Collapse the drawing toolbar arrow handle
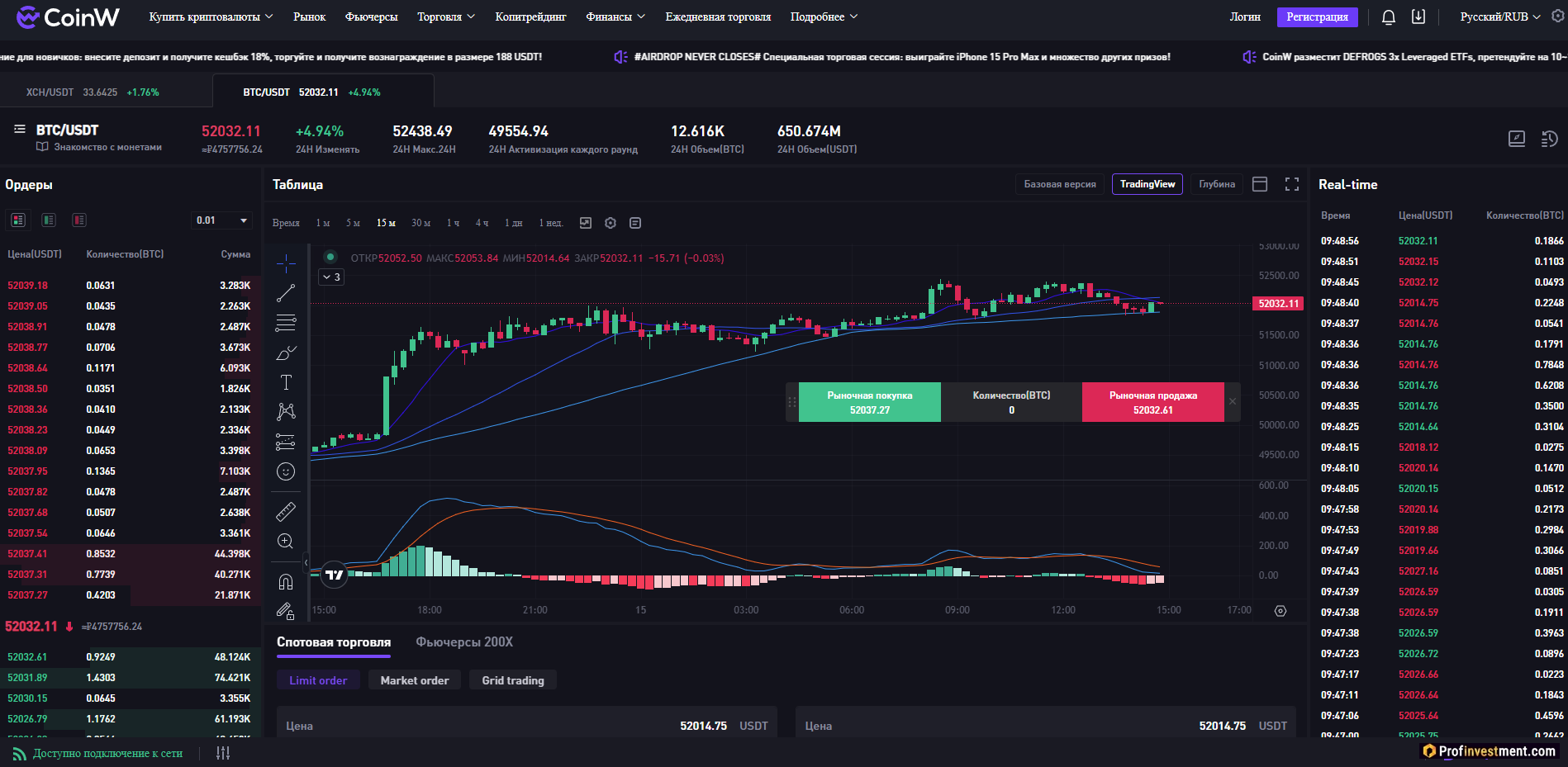 306,563
